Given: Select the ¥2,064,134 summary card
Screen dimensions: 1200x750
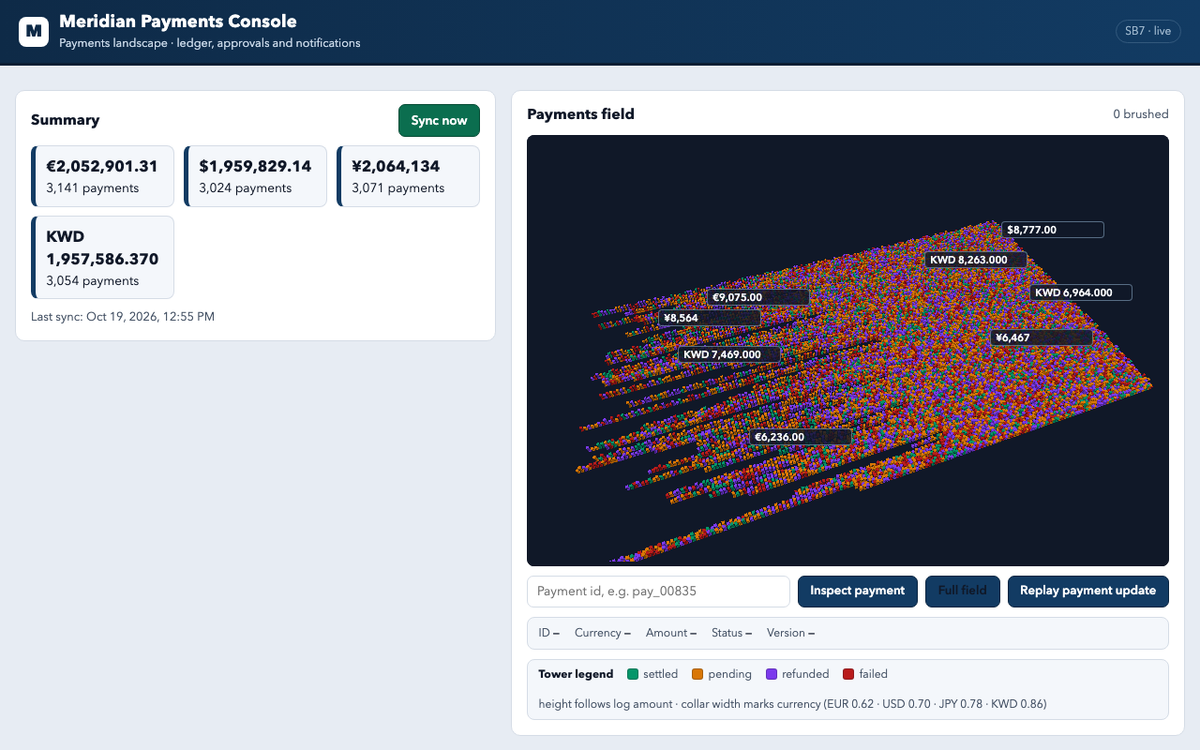Looking at the screenshot, I should [x=408, y=176].
